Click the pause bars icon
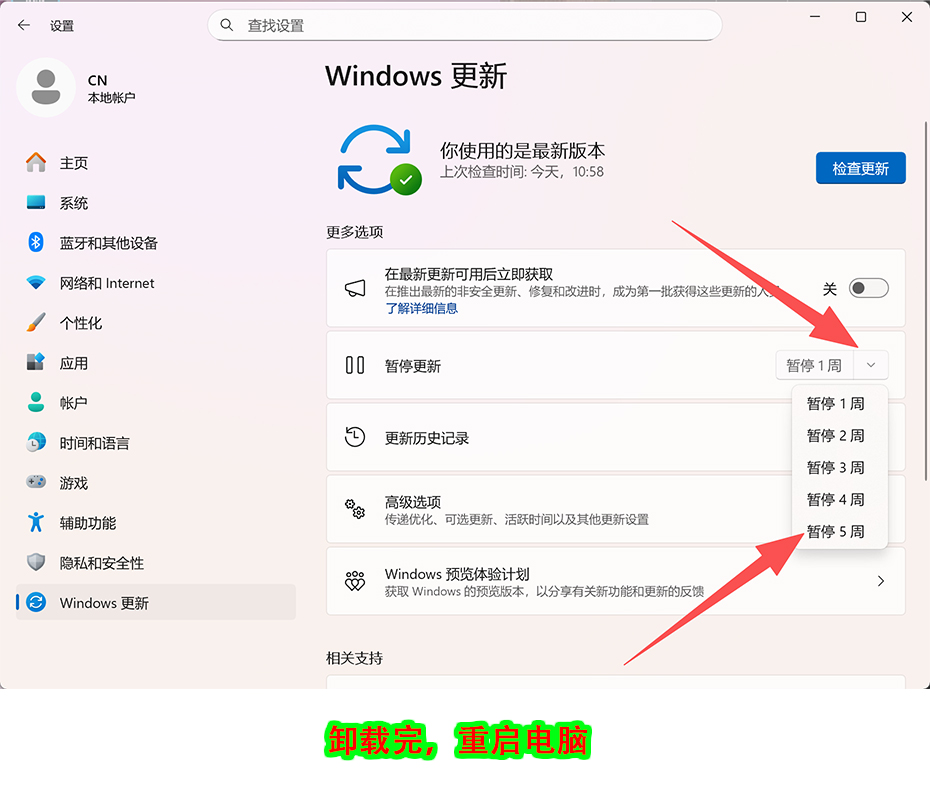Viewport: 930px width, 806px height. (x=355, y=365)
